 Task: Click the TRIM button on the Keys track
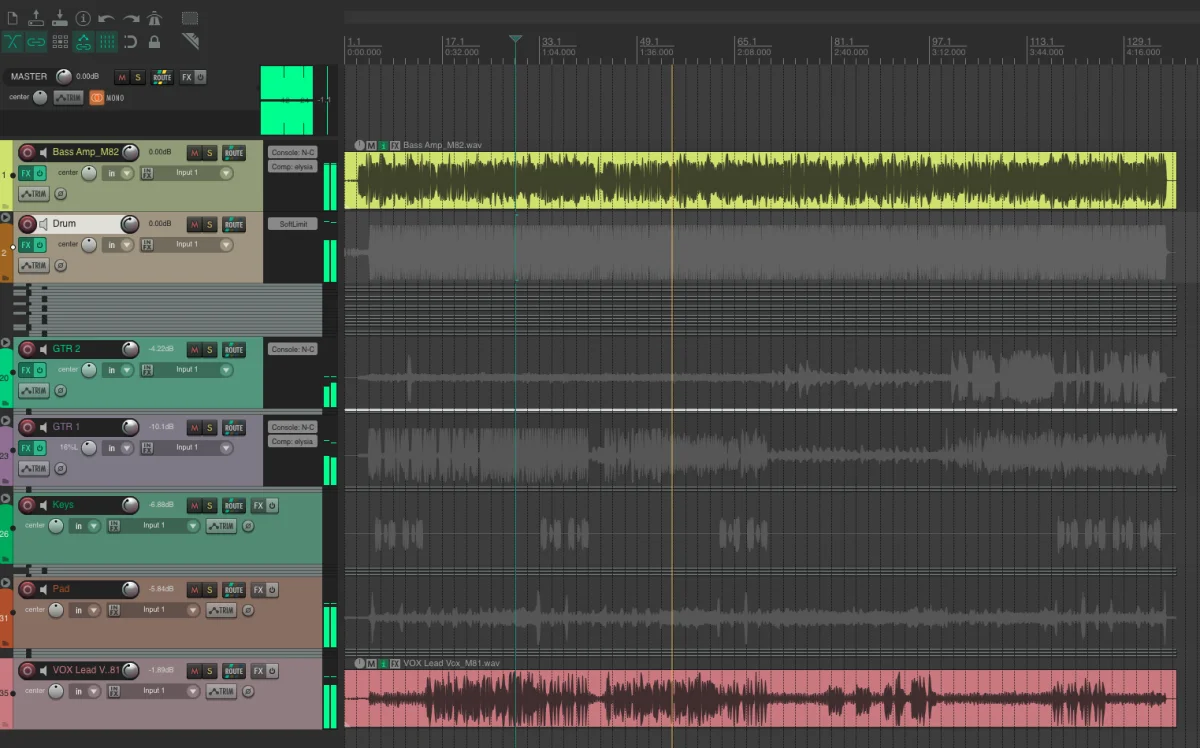pos(221,526)
